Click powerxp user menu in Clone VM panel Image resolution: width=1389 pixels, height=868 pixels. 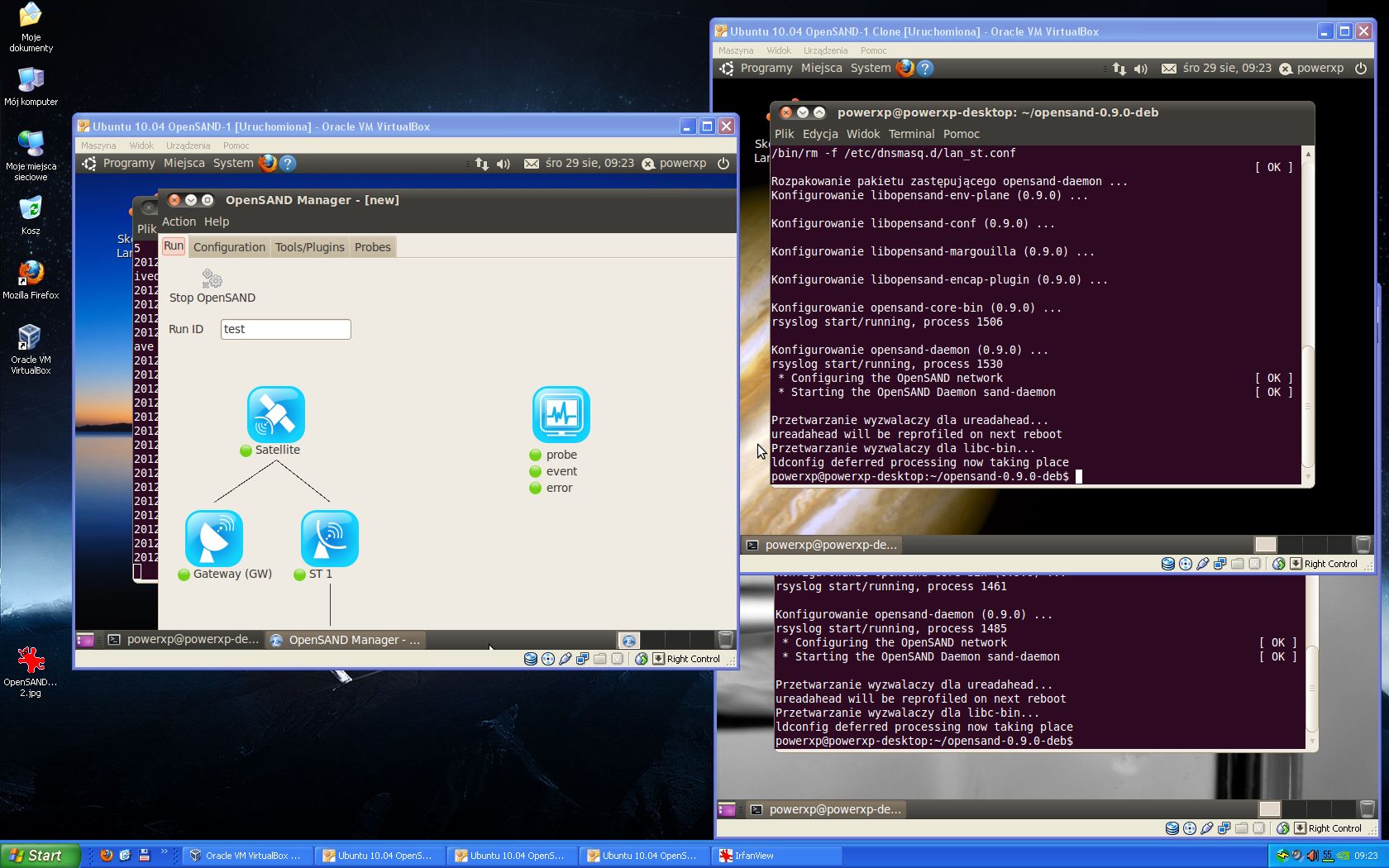[1312, 68]
